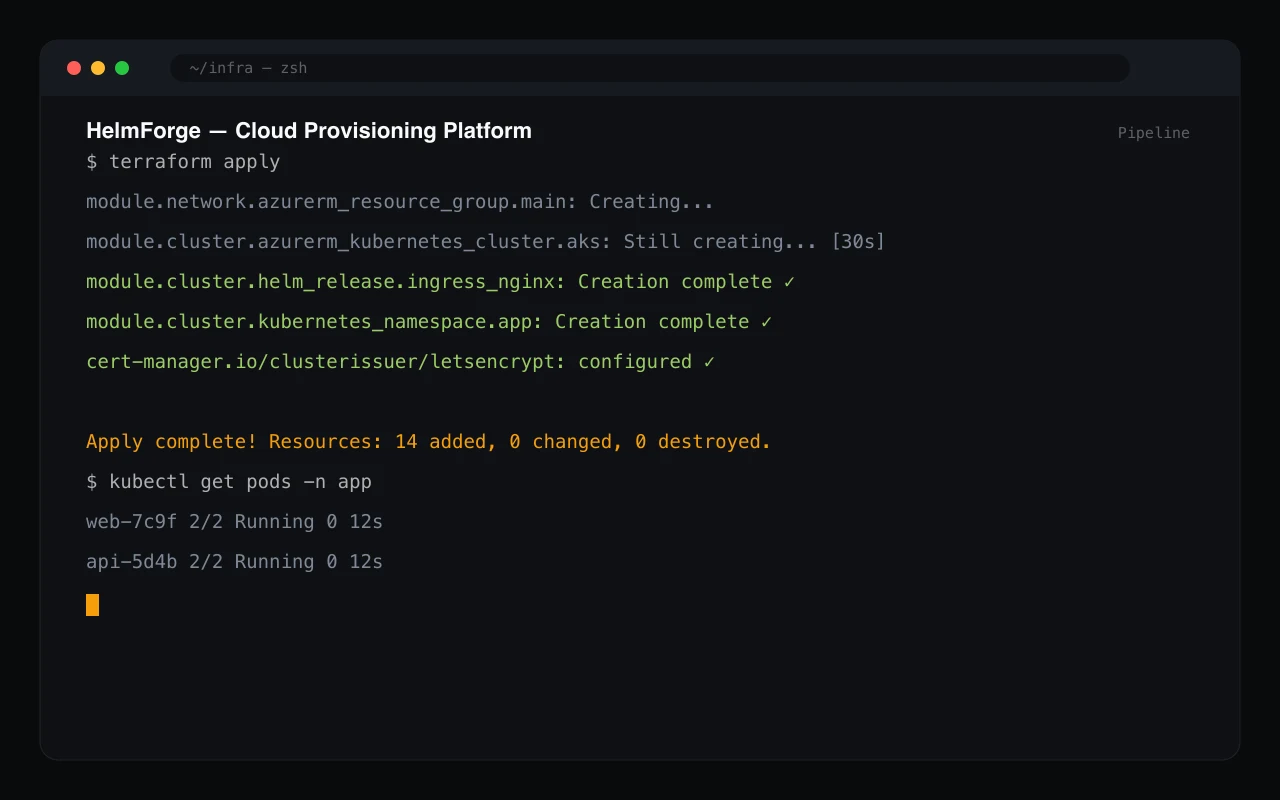1280x800 pixels.
Task: Click the '$ terraform apply' command line
Action: [183, 162]
